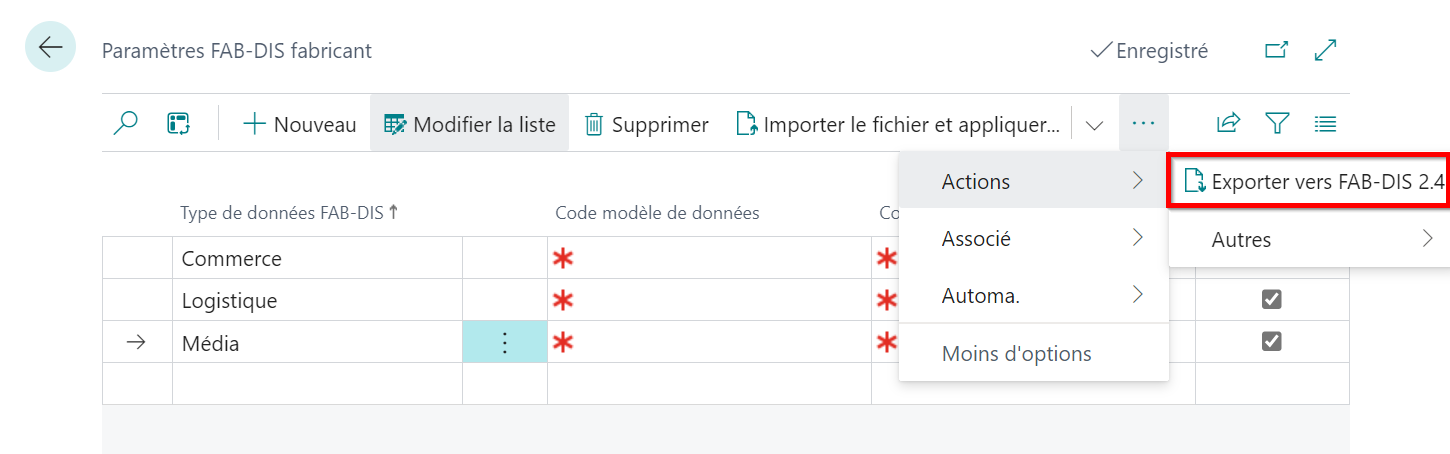Uncheck the checkbox in the Logistique row

point(1272,299)
